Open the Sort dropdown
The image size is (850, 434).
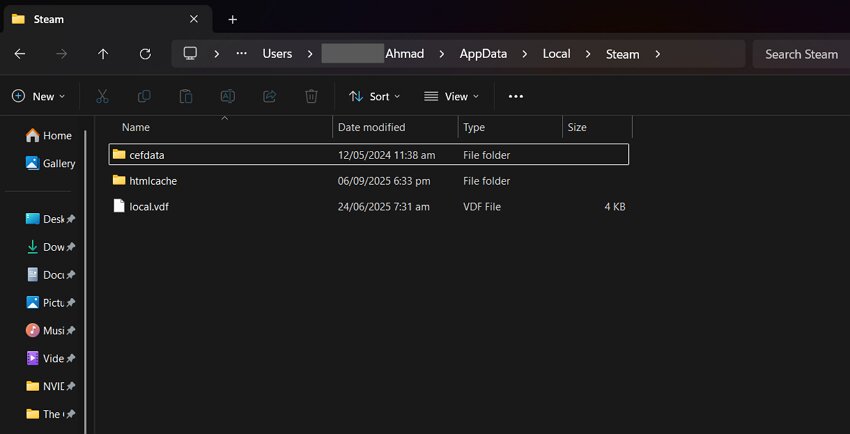375,96
